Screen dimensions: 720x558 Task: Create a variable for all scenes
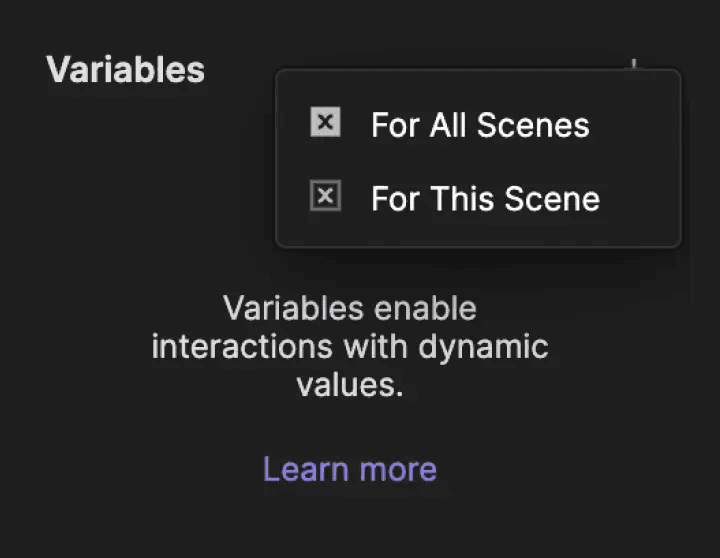click(479, 125)
